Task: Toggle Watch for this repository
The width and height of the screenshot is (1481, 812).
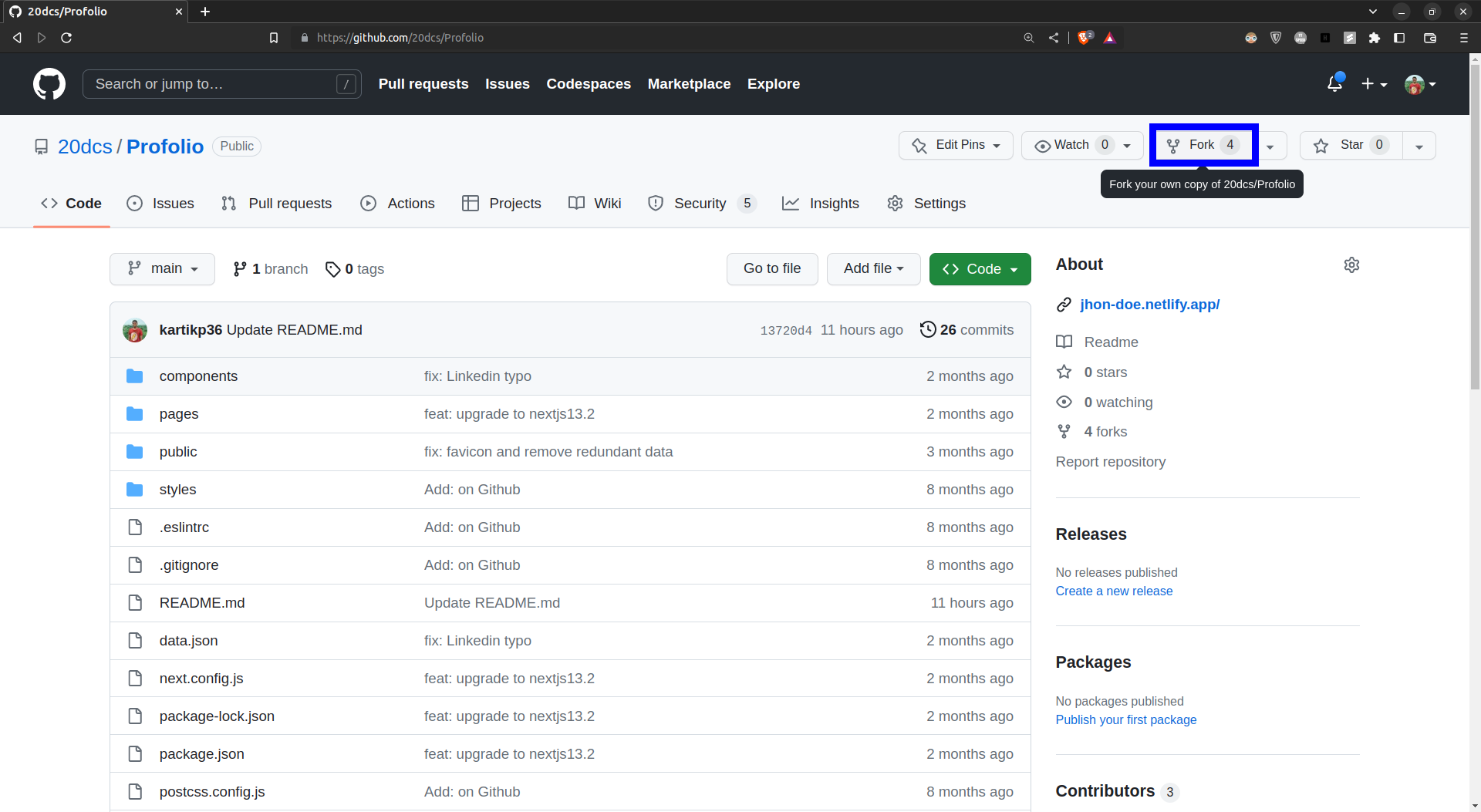Action: [x=1071, y=145]
